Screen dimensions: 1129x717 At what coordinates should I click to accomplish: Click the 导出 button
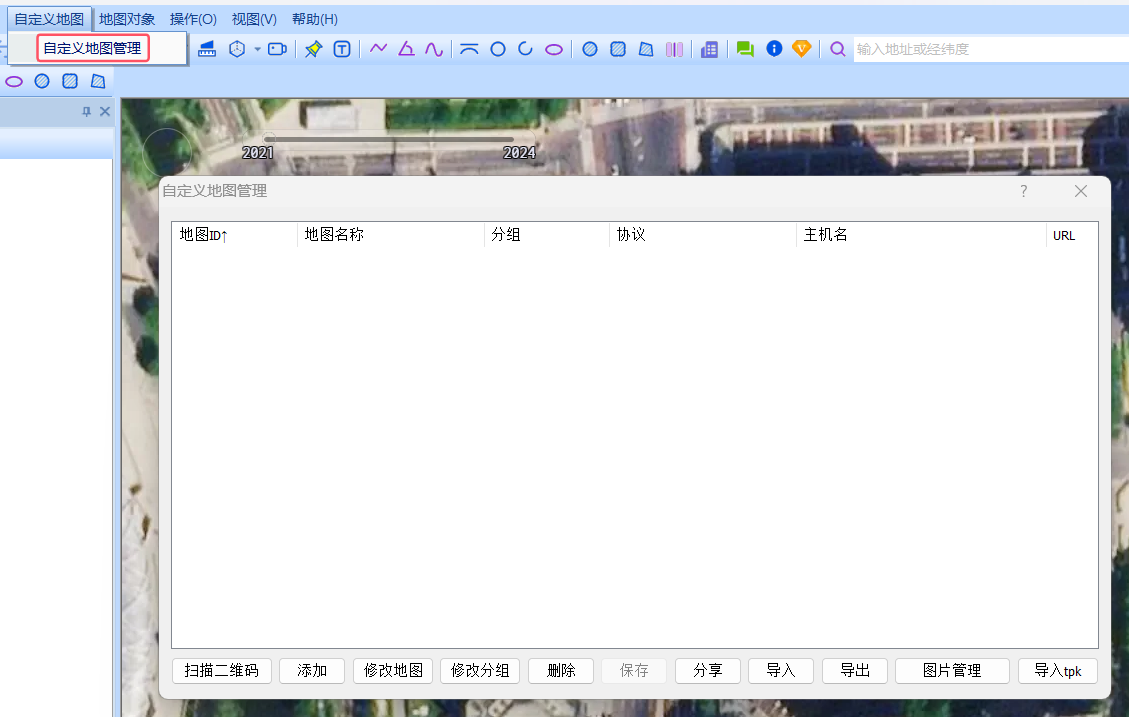(855, 671)
